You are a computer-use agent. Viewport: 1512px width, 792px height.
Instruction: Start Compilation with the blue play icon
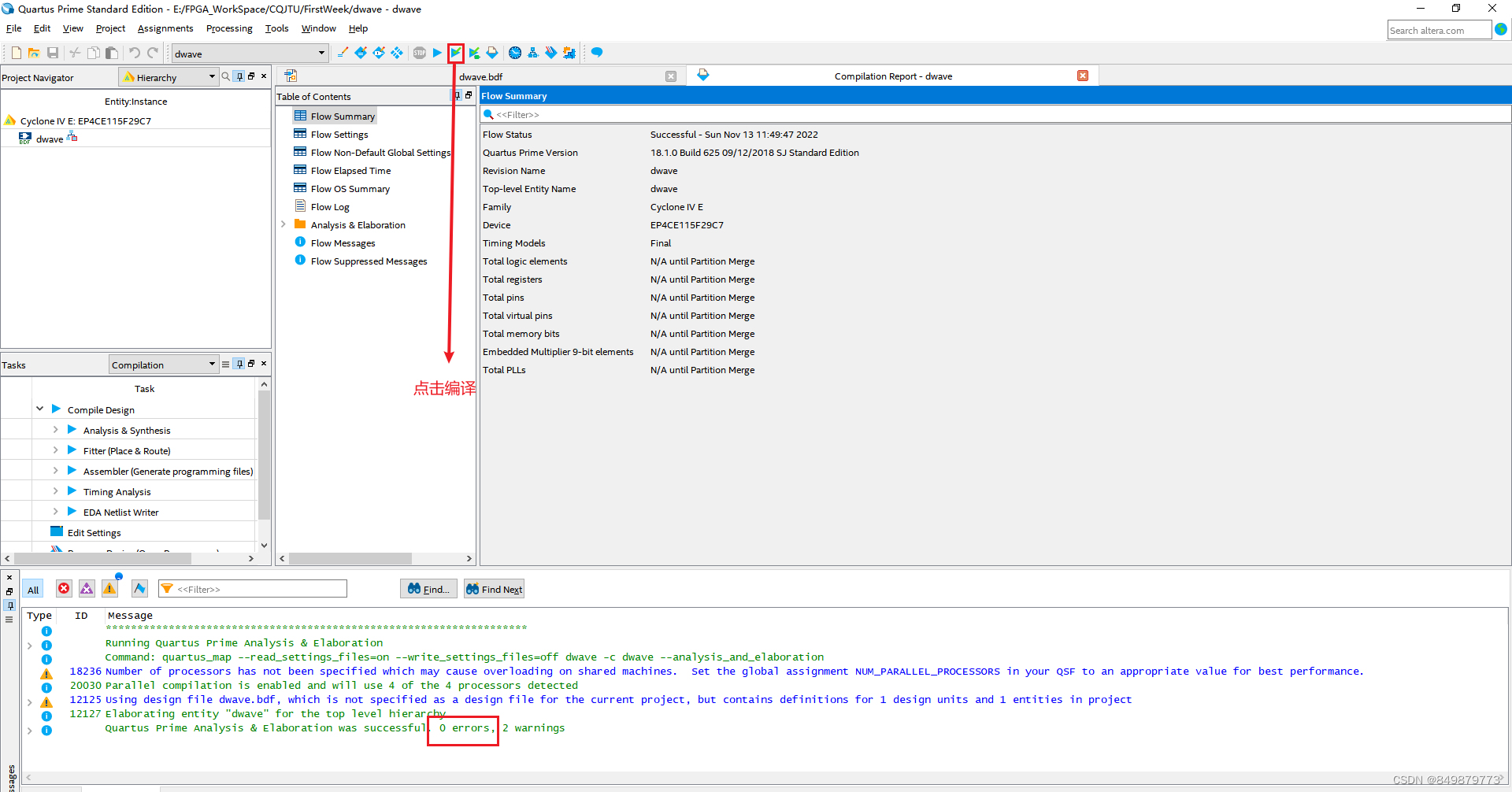[437, 53]
